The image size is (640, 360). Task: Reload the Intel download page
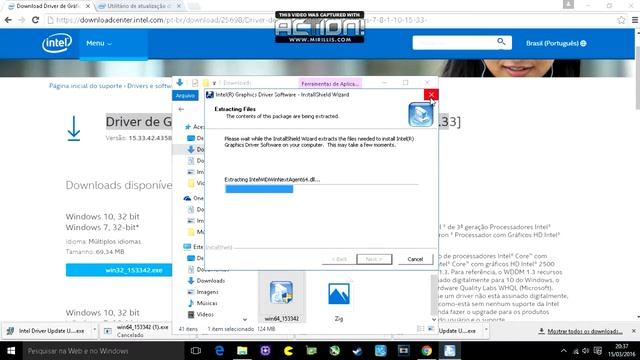tap(36, 20)
